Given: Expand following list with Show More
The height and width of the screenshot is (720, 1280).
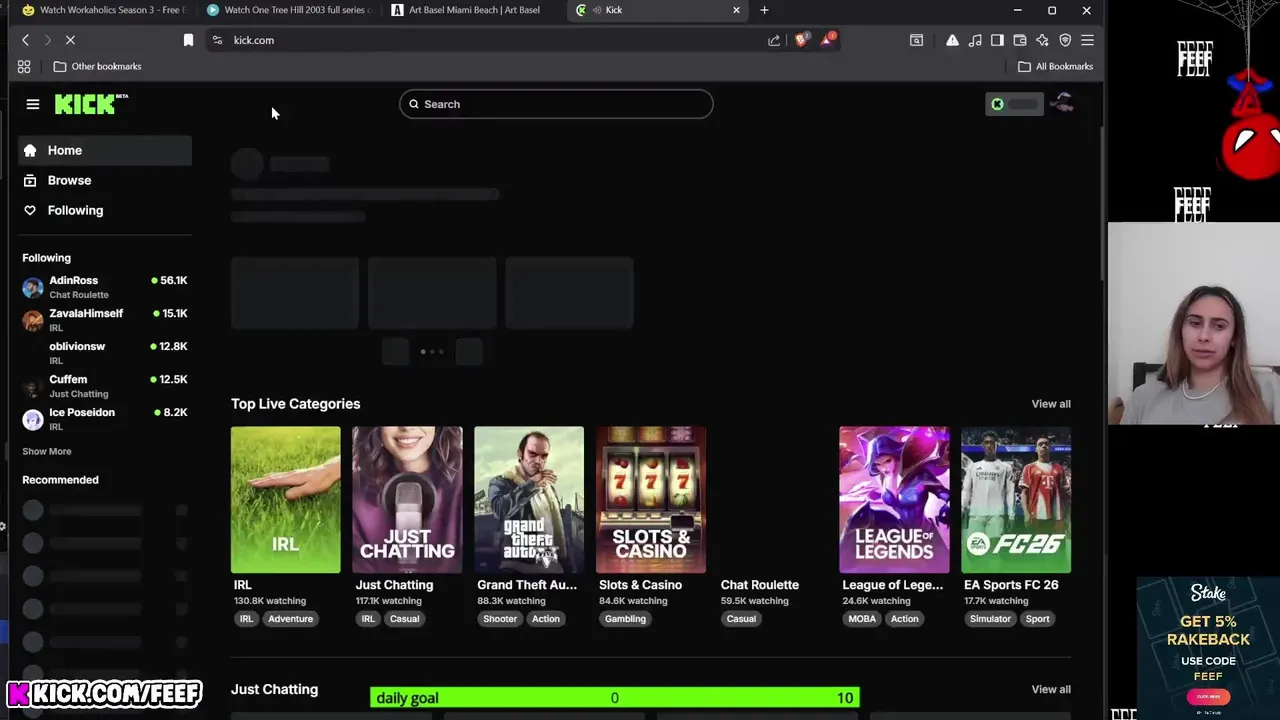Looking at the screenshot, I should click(47, 451).
